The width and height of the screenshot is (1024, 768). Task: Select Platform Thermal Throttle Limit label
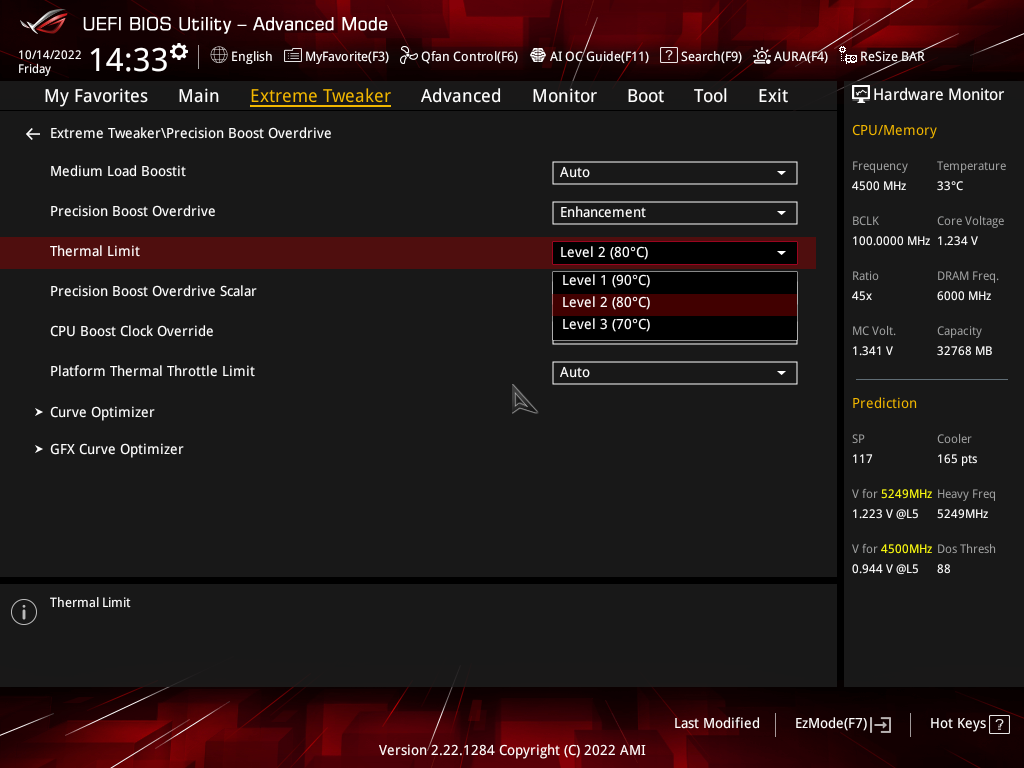point(152,371)
